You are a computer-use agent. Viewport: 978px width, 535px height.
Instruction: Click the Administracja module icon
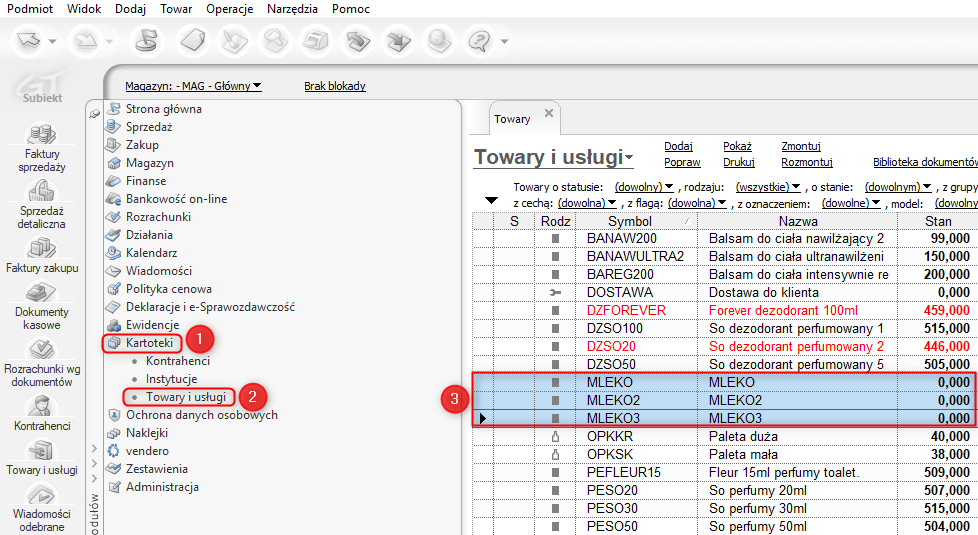pos(113,487)
